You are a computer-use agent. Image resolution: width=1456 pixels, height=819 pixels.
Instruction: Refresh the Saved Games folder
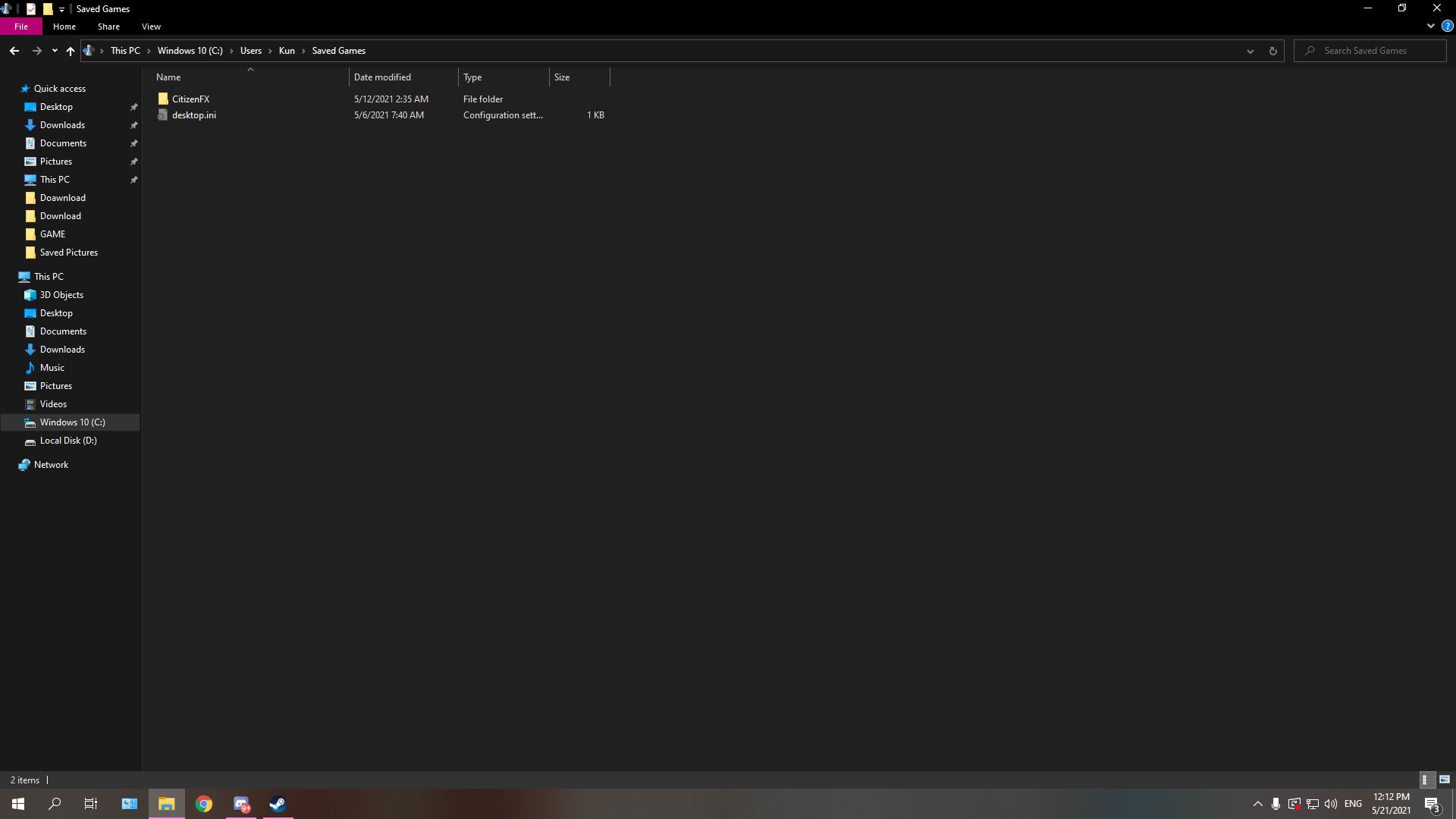1272,51
